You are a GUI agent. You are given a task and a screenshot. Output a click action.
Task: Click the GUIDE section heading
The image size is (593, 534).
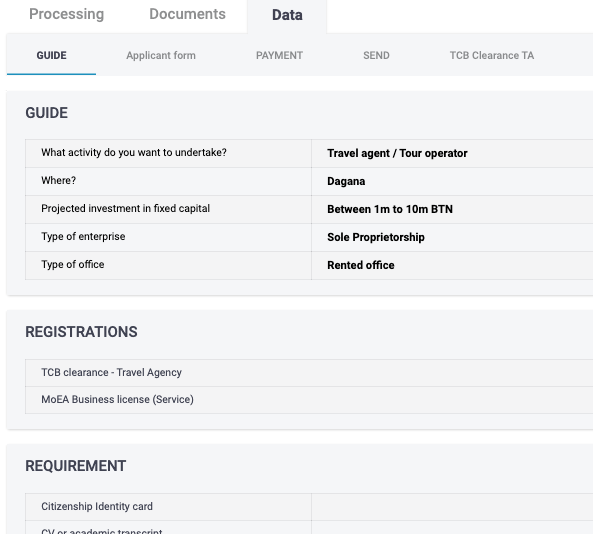pos(47,113)
